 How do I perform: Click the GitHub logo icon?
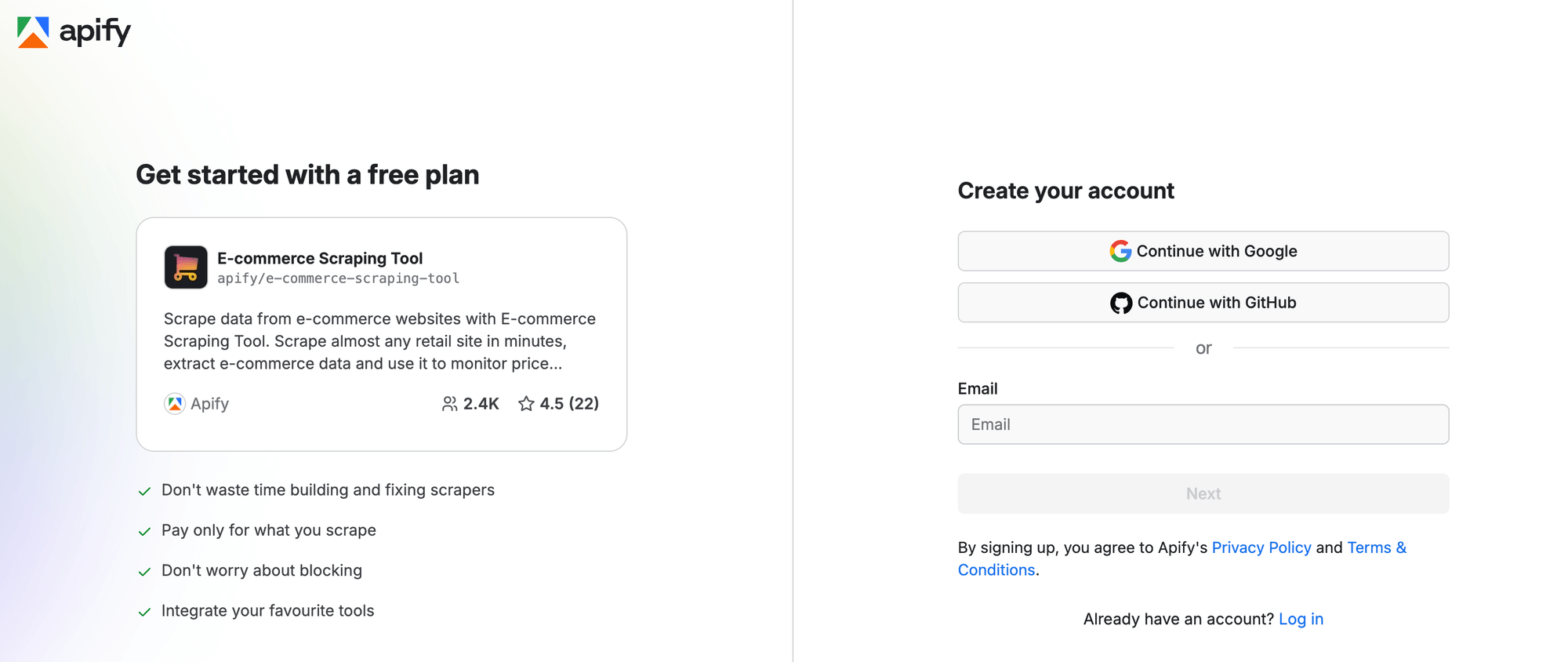[x=1122, y=302]
